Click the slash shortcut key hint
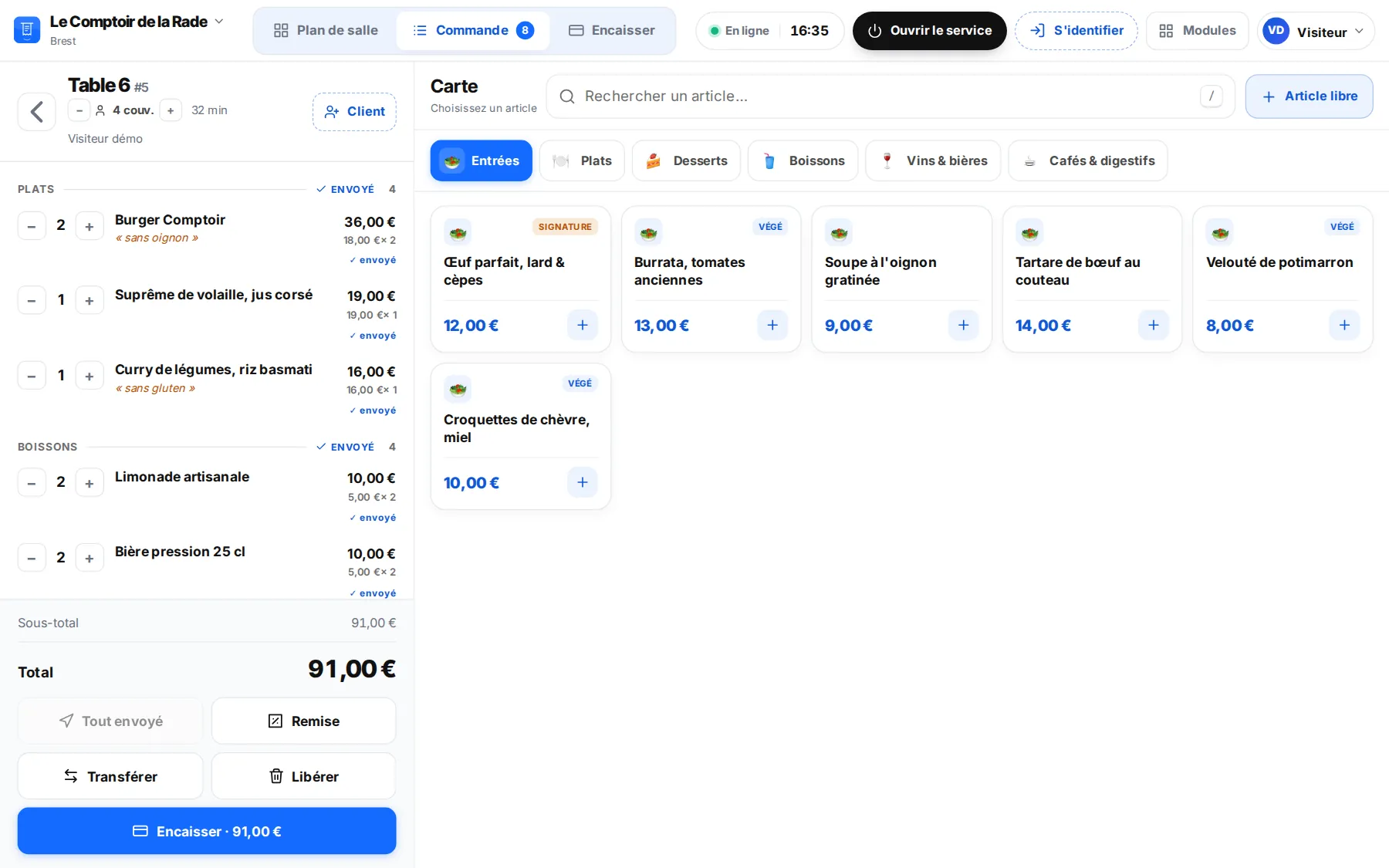The height and width of the screenshot is (868, 1389). [x=1212, y=96]
